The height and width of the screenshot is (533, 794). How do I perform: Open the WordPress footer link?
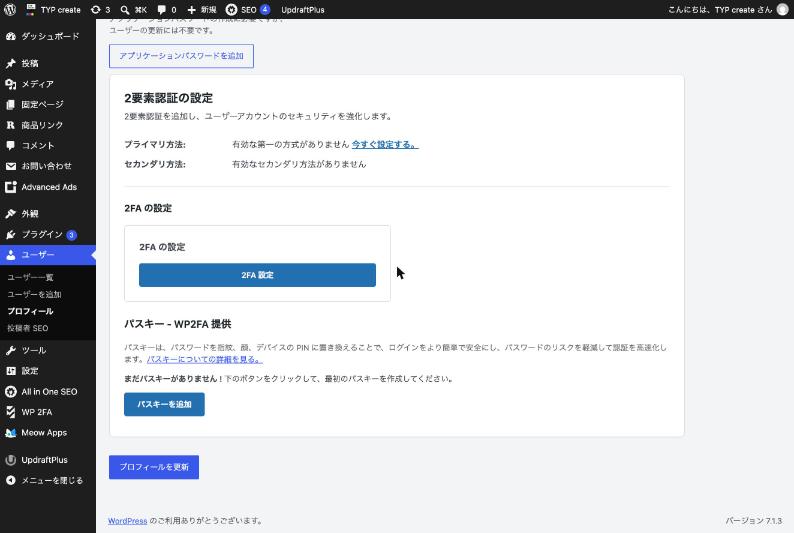(x=128, y=521)
